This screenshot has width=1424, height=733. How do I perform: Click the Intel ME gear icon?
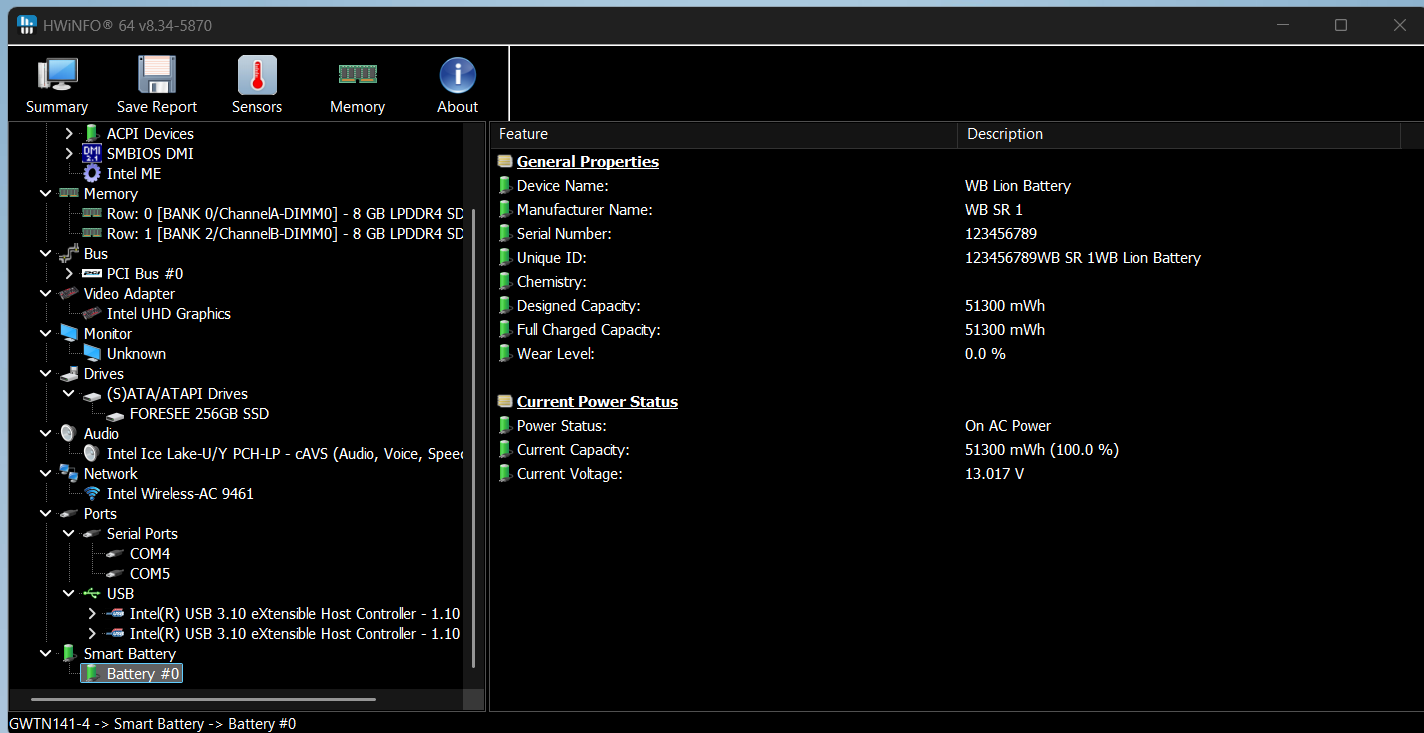pos(92,173)
